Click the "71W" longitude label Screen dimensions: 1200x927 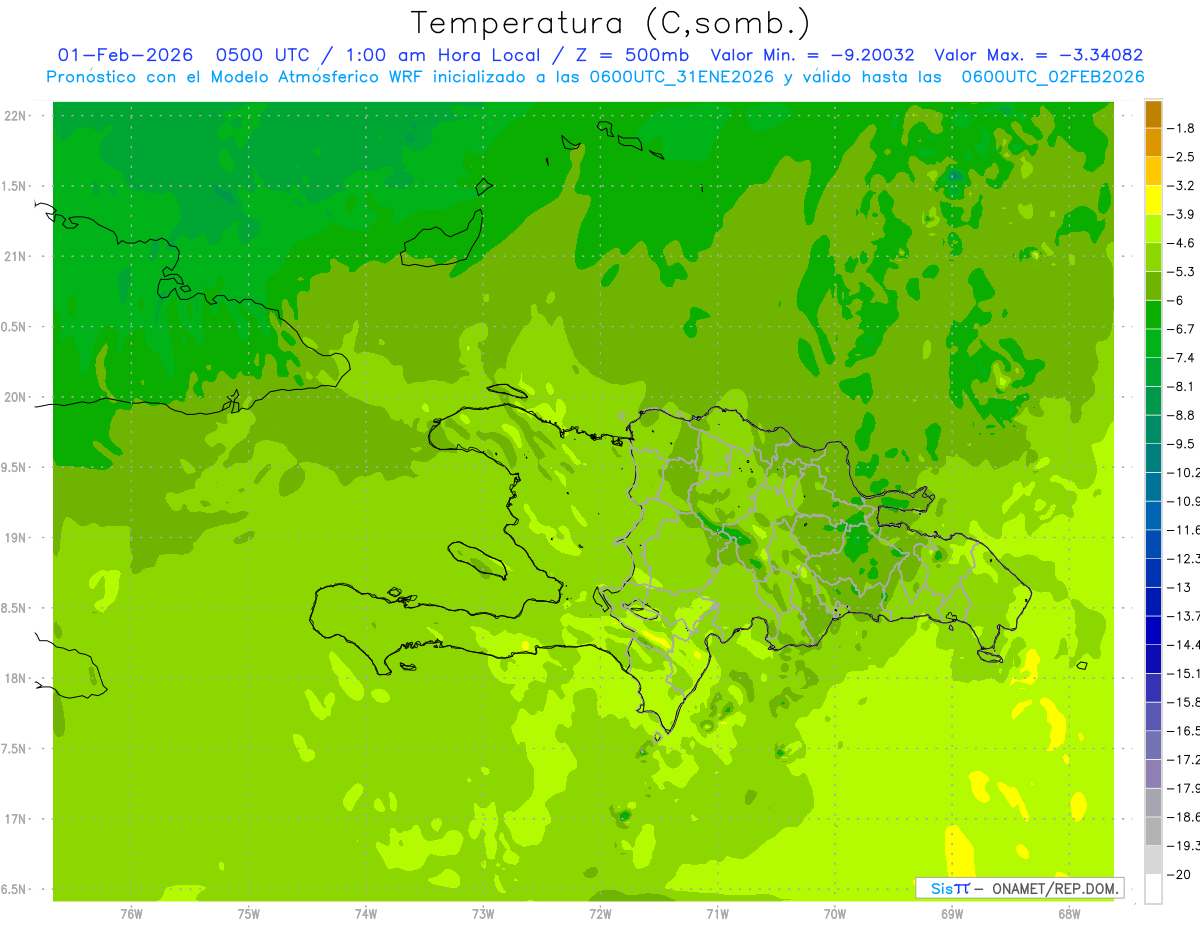tap(717, 913)
